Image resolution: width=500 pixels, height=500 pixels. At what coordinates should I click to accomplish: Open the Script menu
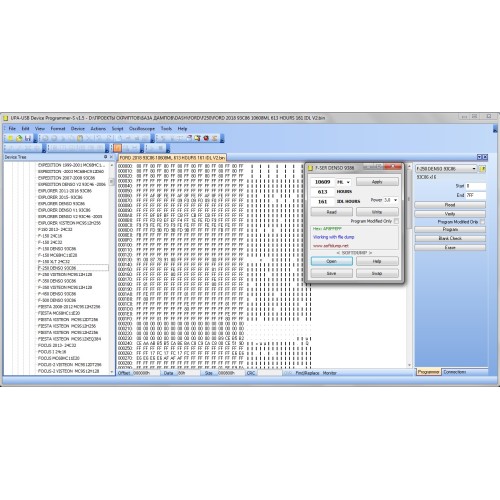click(117, 129)
